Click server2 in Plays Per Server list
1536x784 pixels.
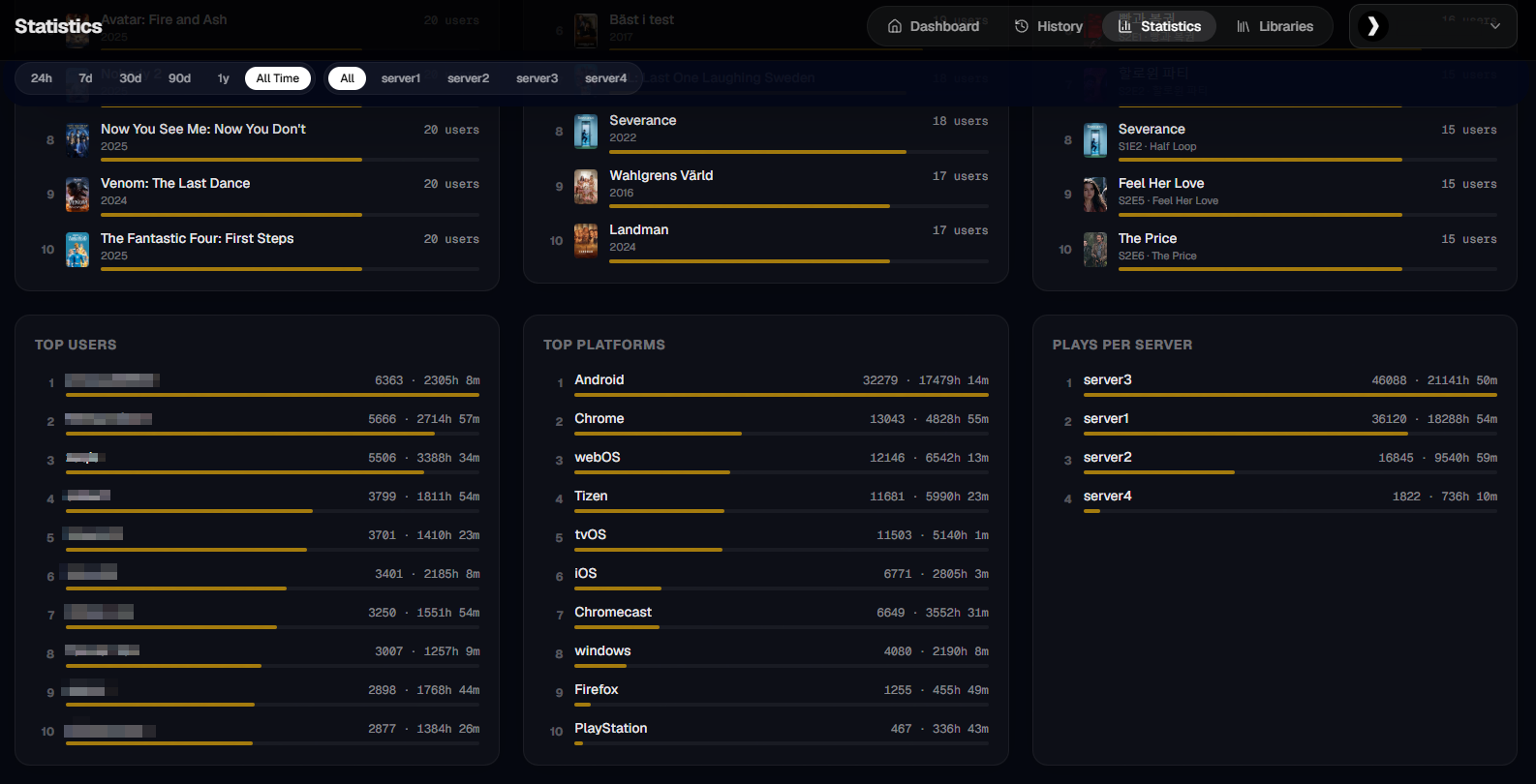click(x=1275, y=461)
